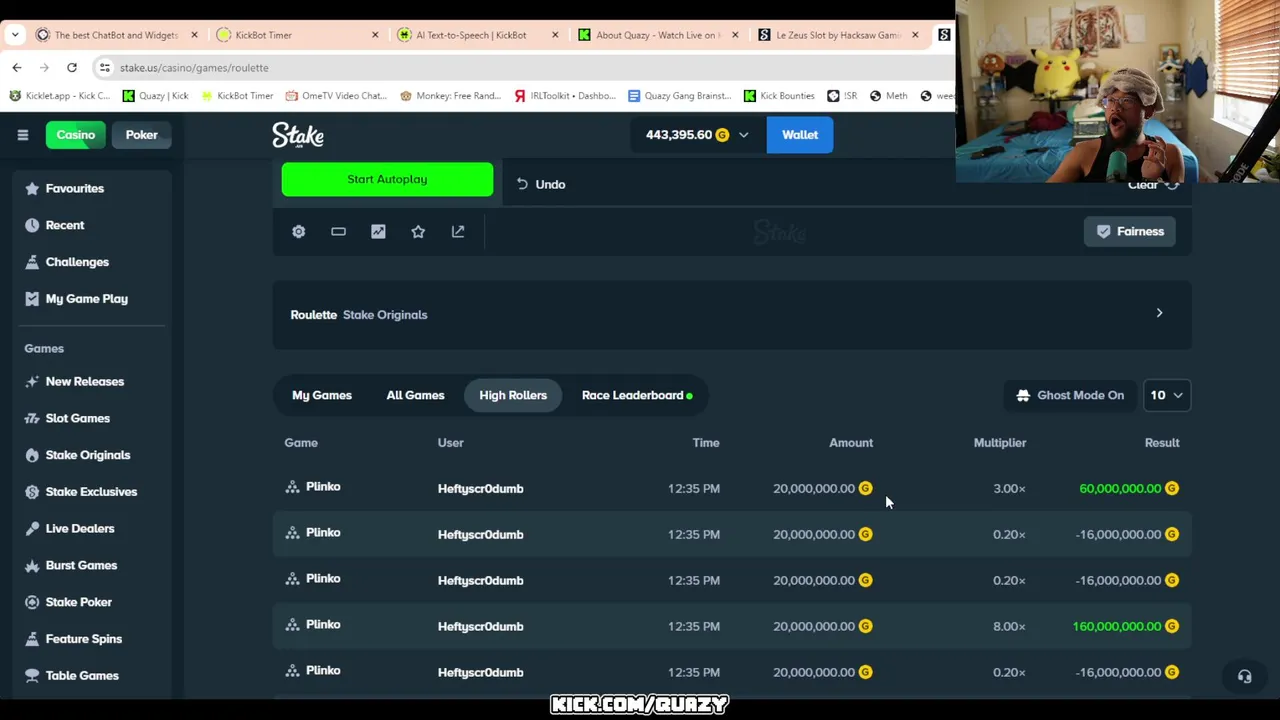Click the 160,000,000.00 result value
Image resolution: width=1280 pixels, height=720 pixels.
tap(1117, 627)
